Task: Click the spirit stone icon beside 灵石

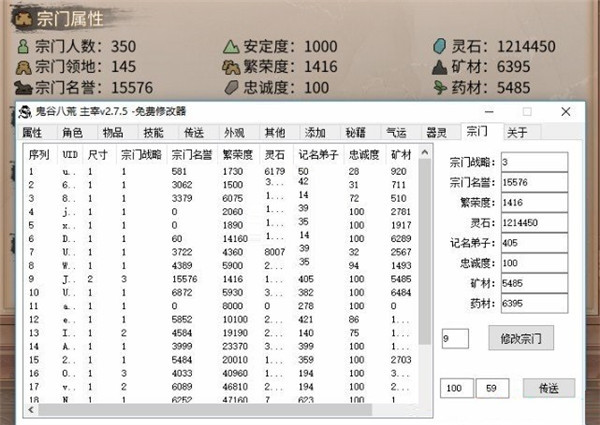Action: (x=440, y=46)
